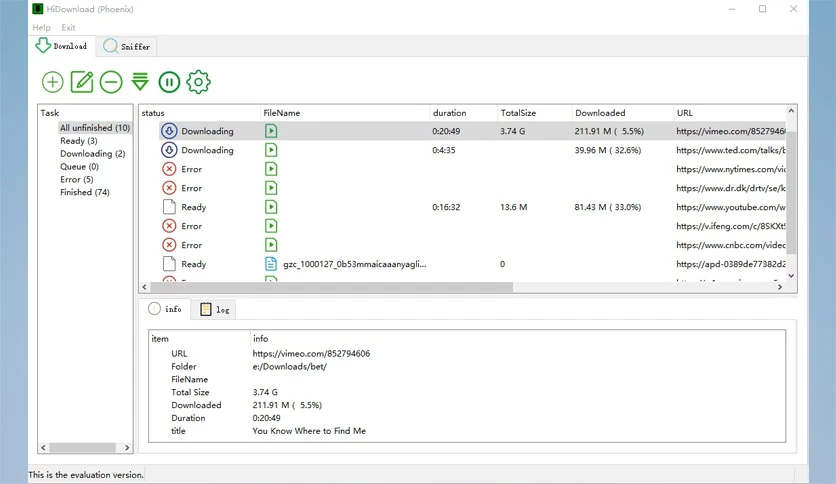Click video file icon in ted.com row
The image size is (836, 484).
(x=271, y=150)
